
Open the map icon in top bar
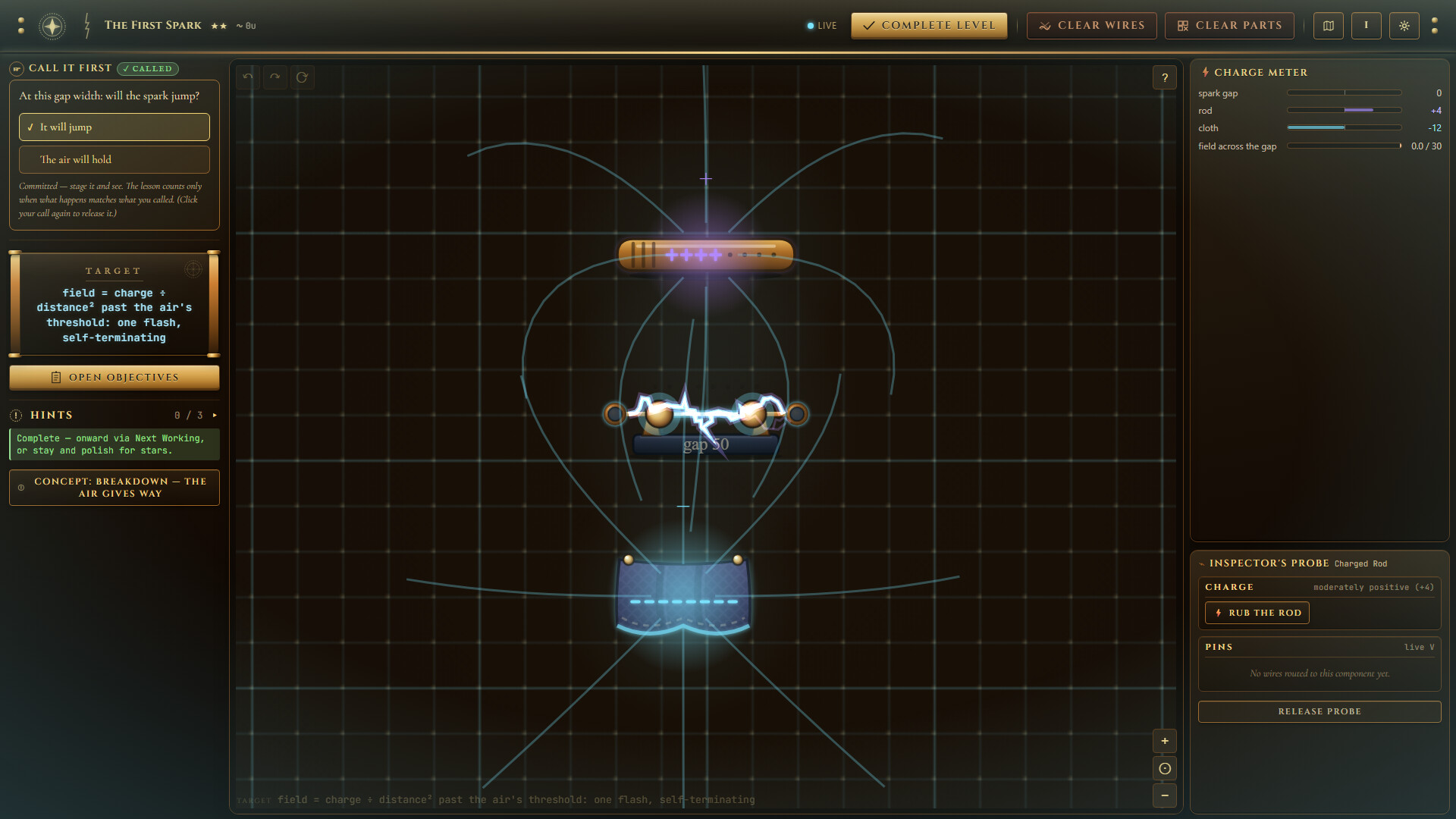coord(1329,26)
